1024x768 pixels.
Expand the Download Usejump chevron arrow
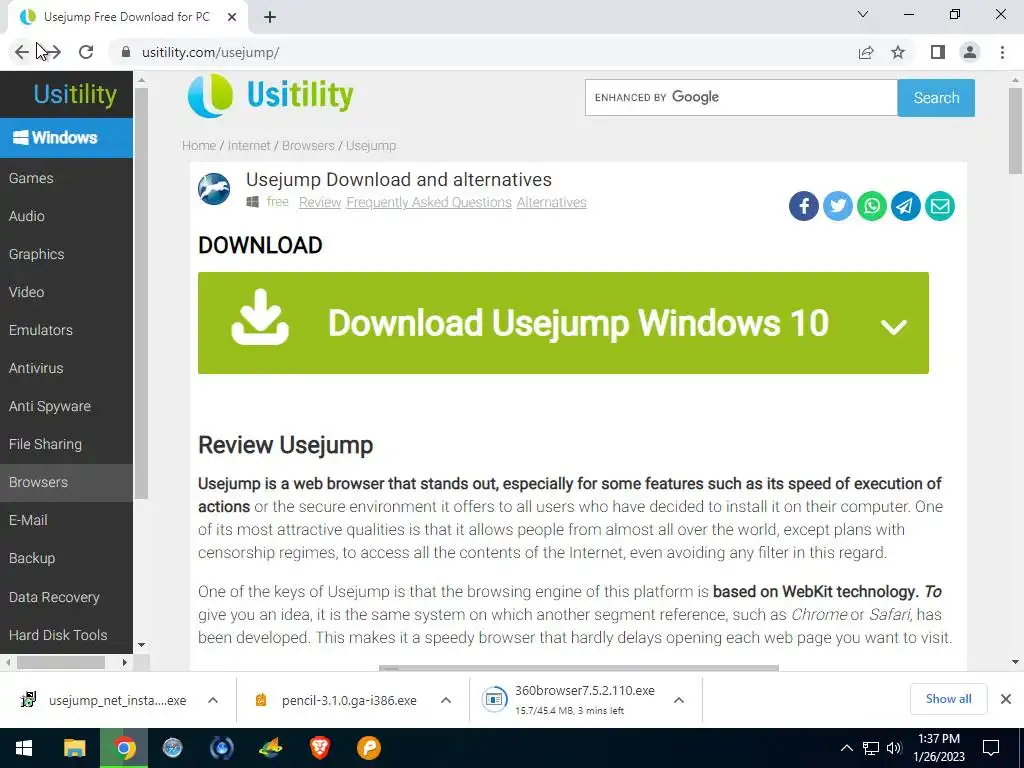[893, 326]
